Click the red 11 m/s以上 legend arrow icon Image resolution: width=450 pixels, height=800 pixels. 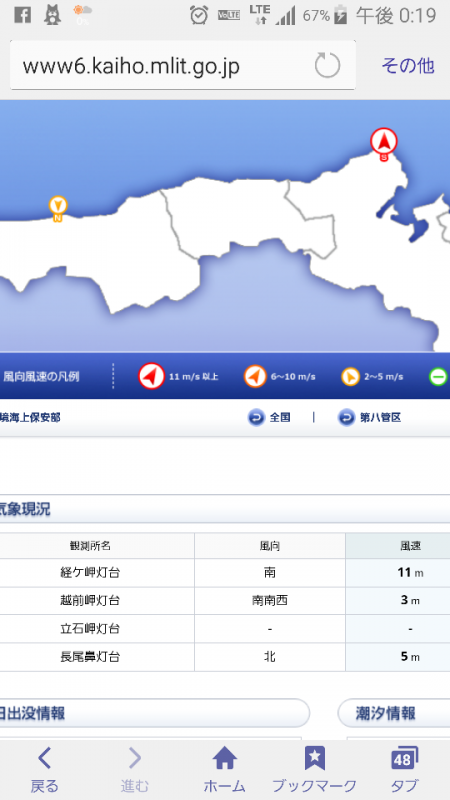[152, 377]
